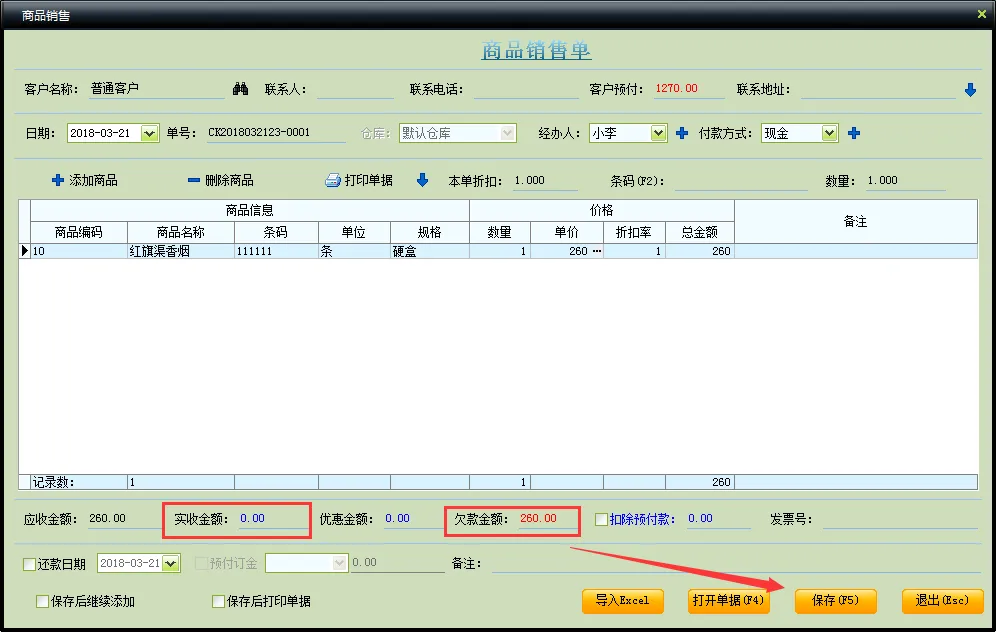Screen dimensions: 996x632
Task: Expand the 经办人 小李 dropdown
Action: [x=658, y=133]
